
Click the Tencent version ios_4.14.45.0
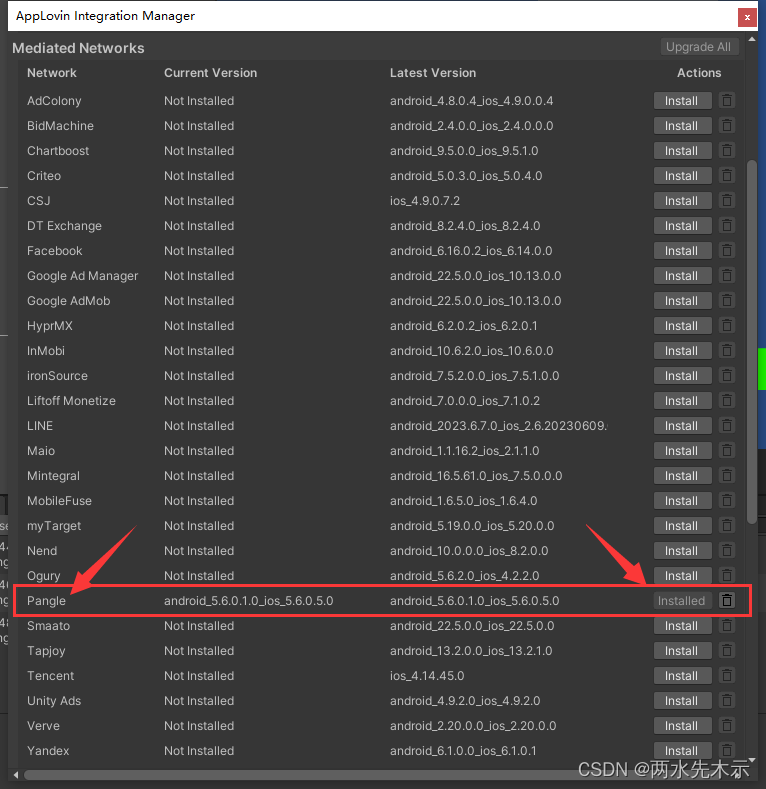click(427, 676)
